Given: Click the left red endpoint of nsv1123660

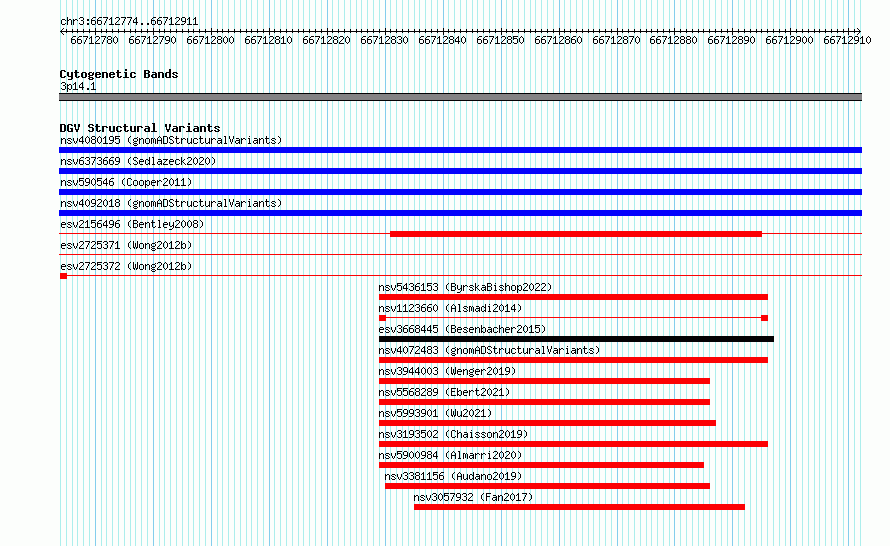Looking at the screenshot, I should tap(382, 318).
